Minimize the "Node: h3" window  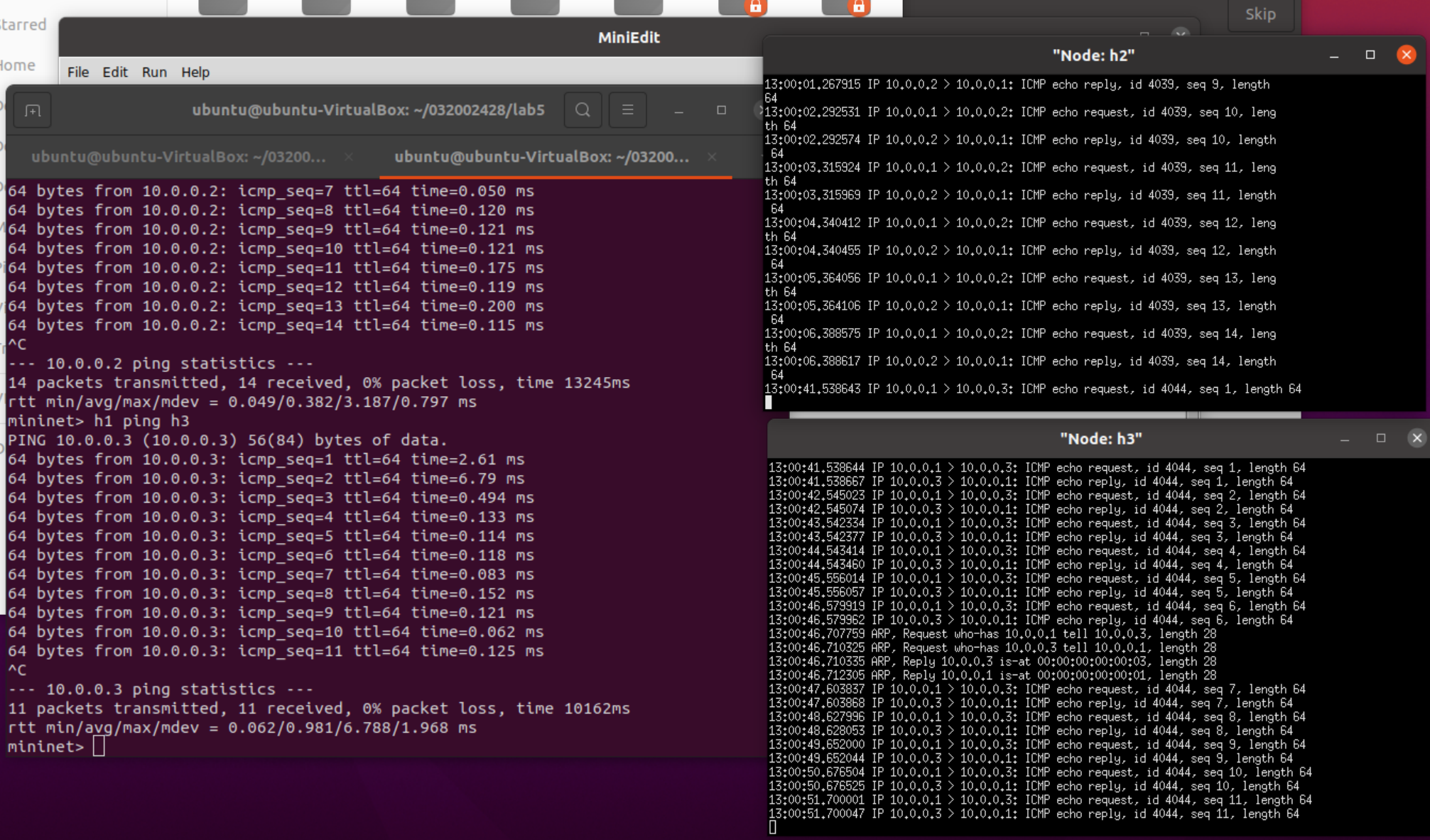click(1345, 439)
